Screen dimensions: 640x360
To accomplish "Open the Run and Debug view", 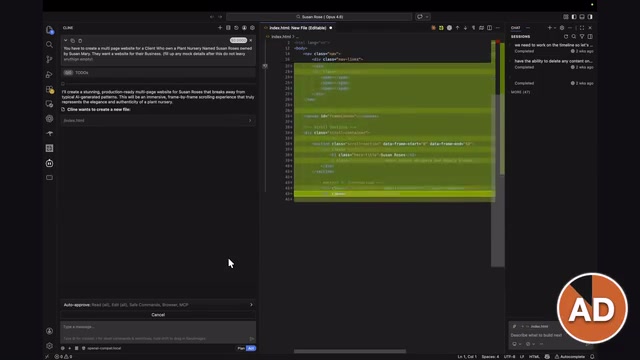I will pyautogui.click(x=49, y=74).
